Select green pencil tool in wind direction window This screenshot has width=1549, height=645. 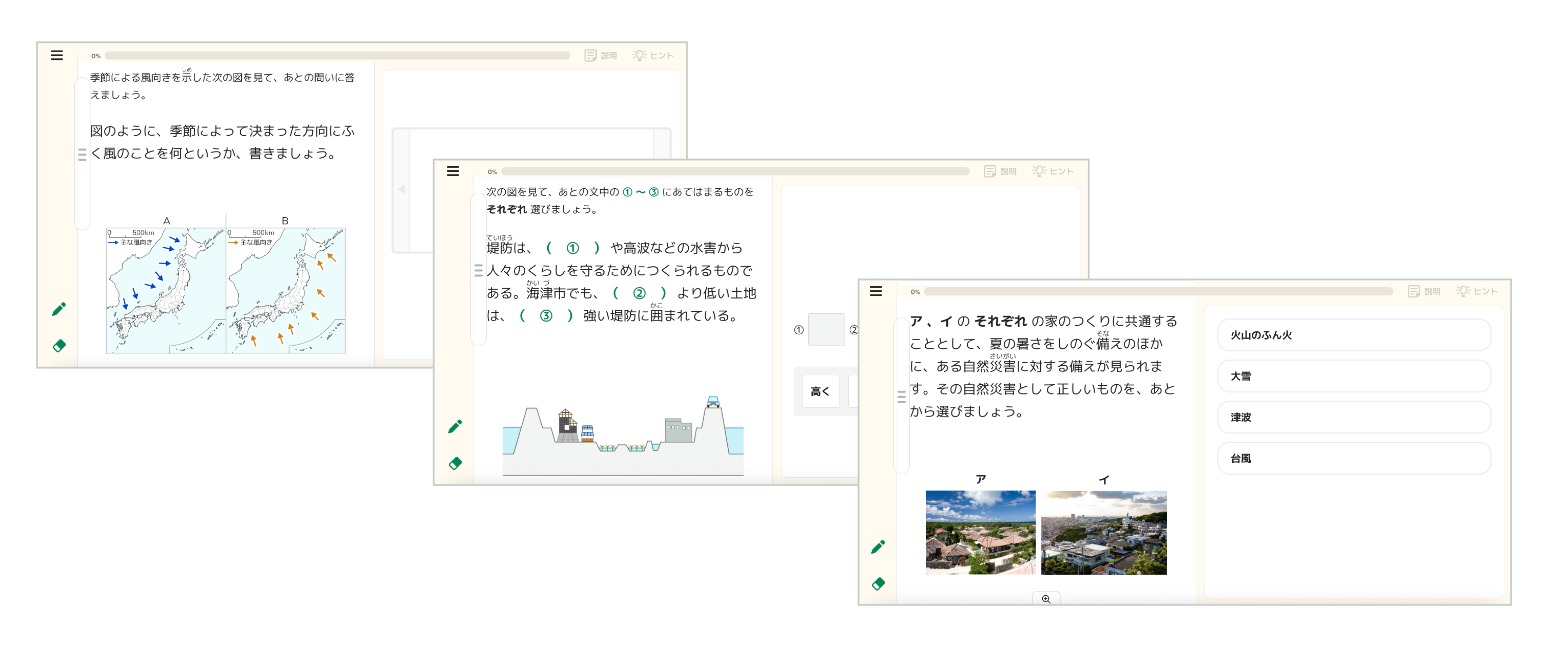point(58,309)
